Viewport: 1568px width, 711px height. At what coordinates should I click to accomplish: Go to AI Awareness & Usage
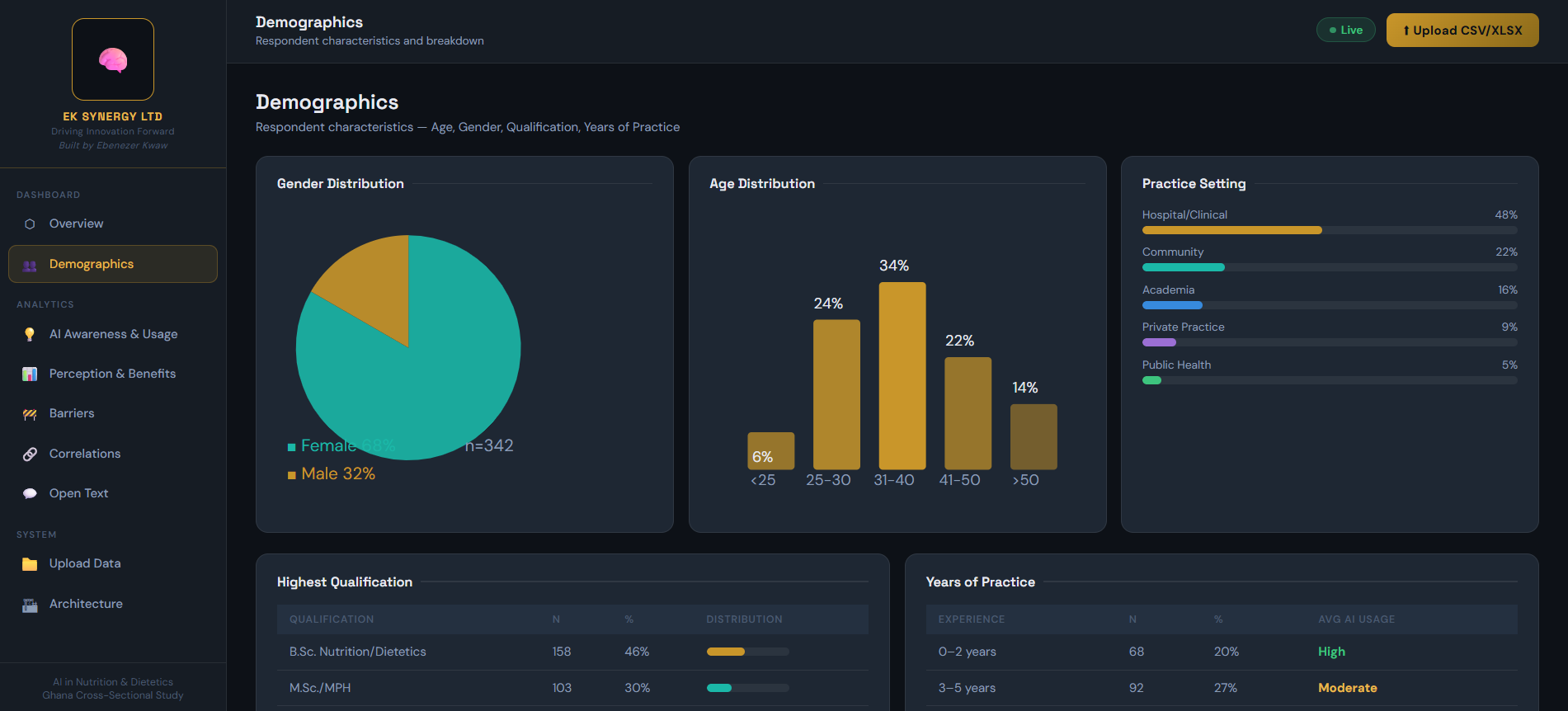tap(113, 334)
